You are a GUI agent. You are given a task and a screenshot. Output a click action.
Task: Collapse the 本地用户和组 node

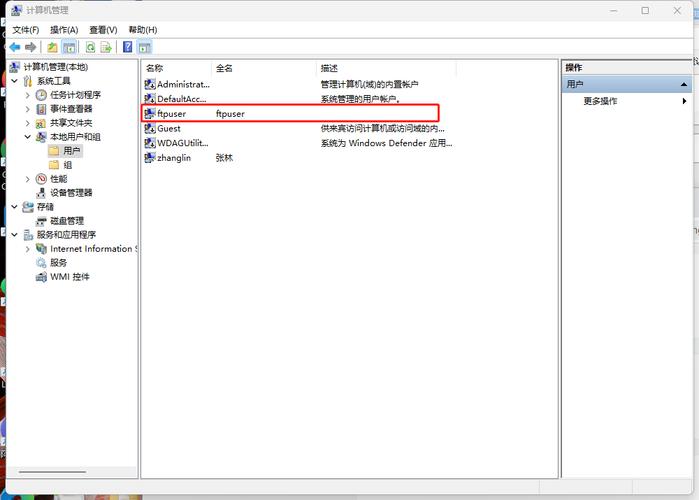pos(28,137)
